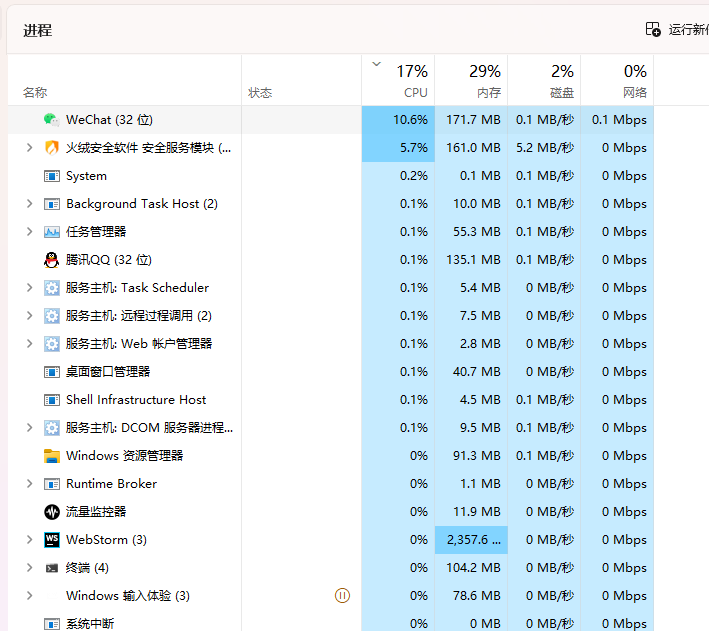709x631 pixels.
Task: Expand the 火绒安全软件 process group
Action: (x=29, y=148)
